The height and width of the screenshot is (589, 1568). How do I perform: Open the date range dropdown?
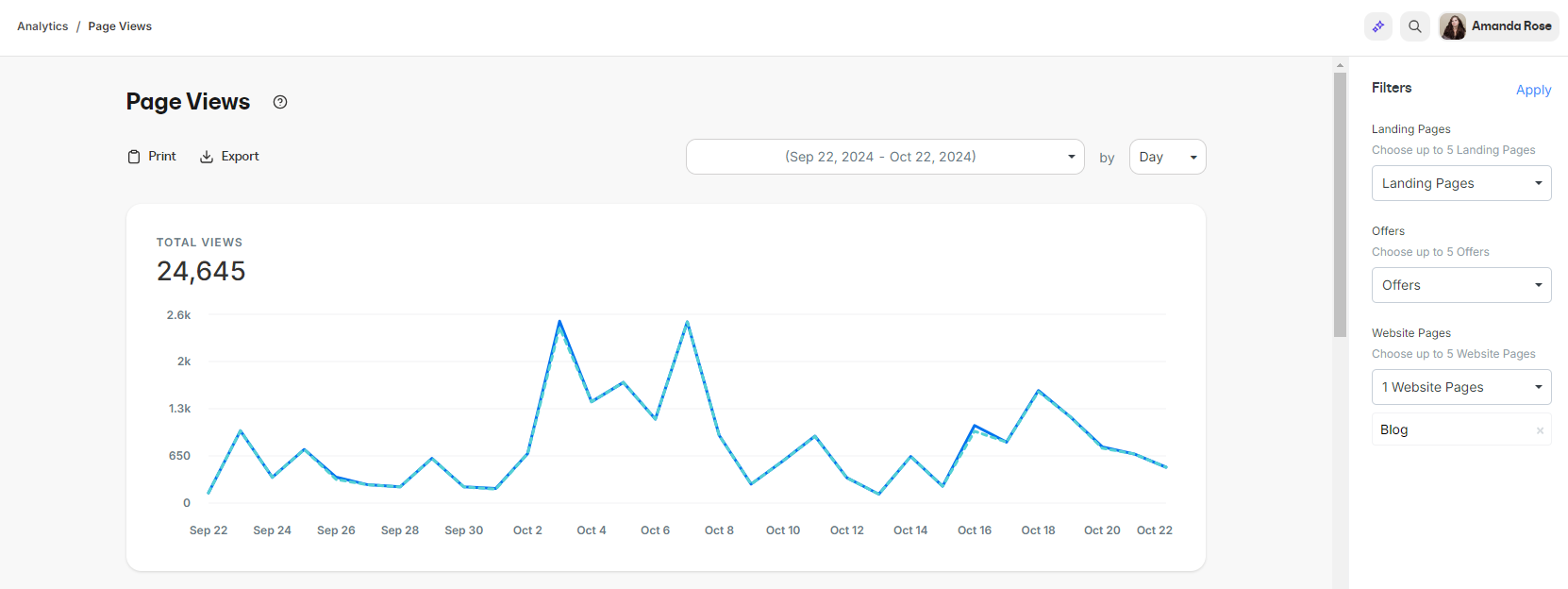point(885,157)
